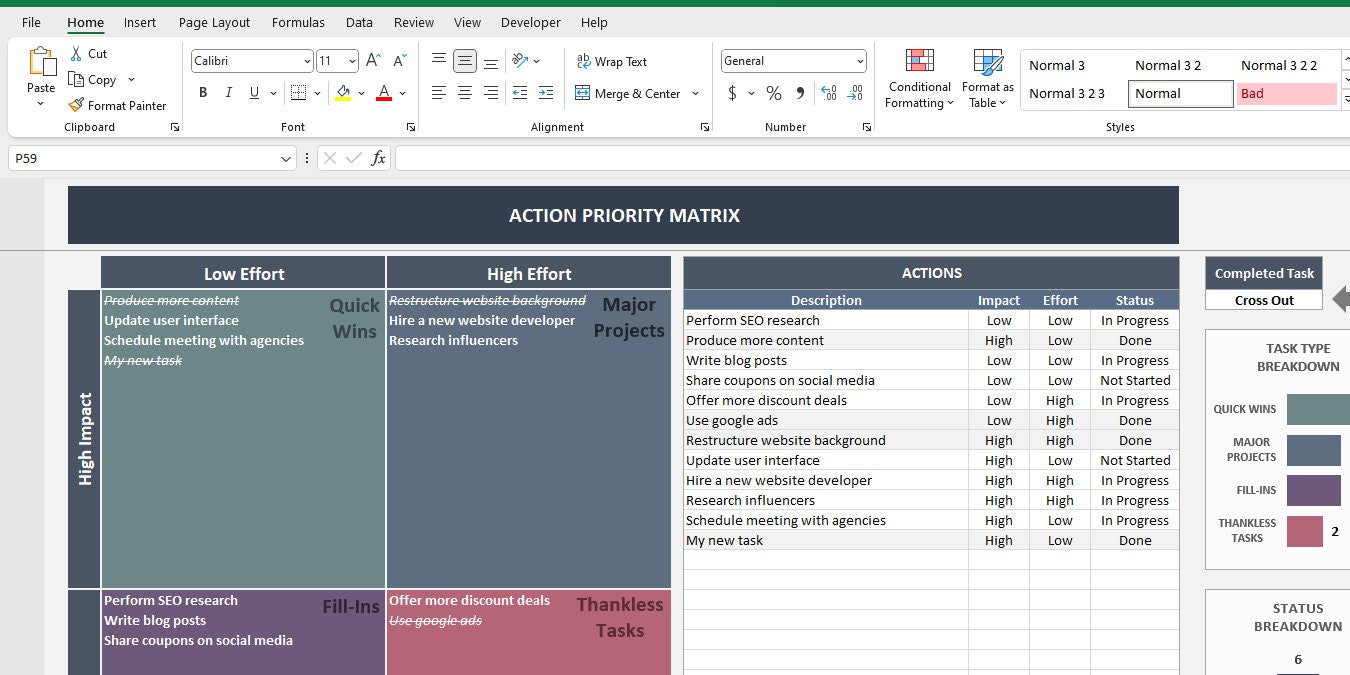Open the General number format dropdown

[x=860, y=61]
